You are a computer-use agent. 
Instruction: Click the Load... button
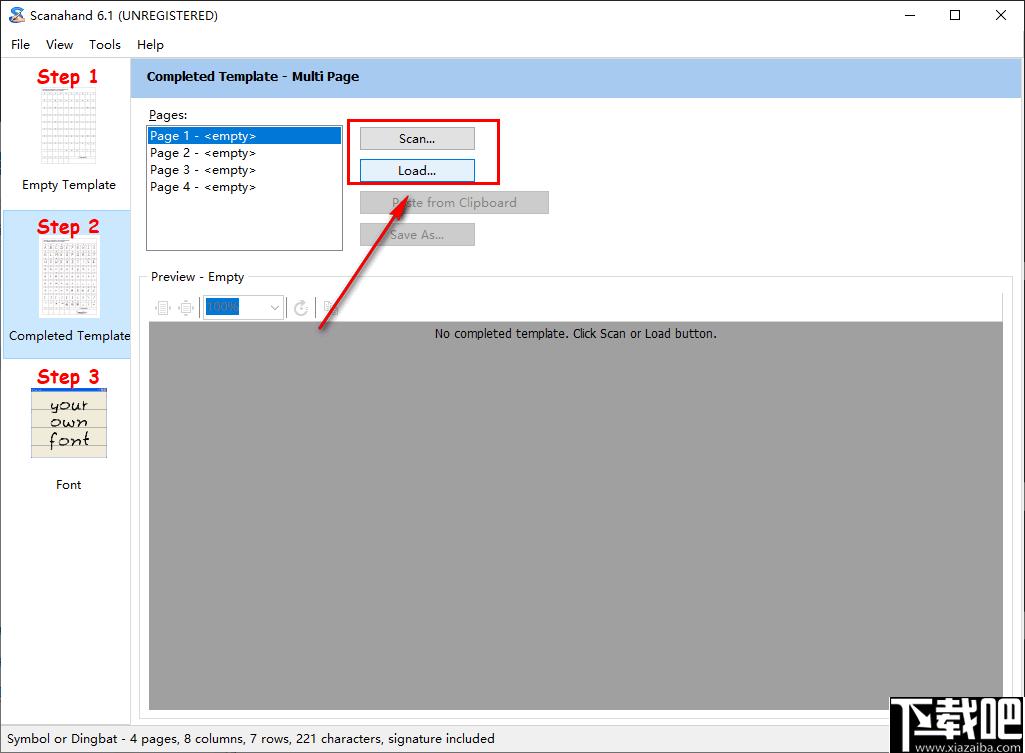pyautogui.click(x=417, y=171)
